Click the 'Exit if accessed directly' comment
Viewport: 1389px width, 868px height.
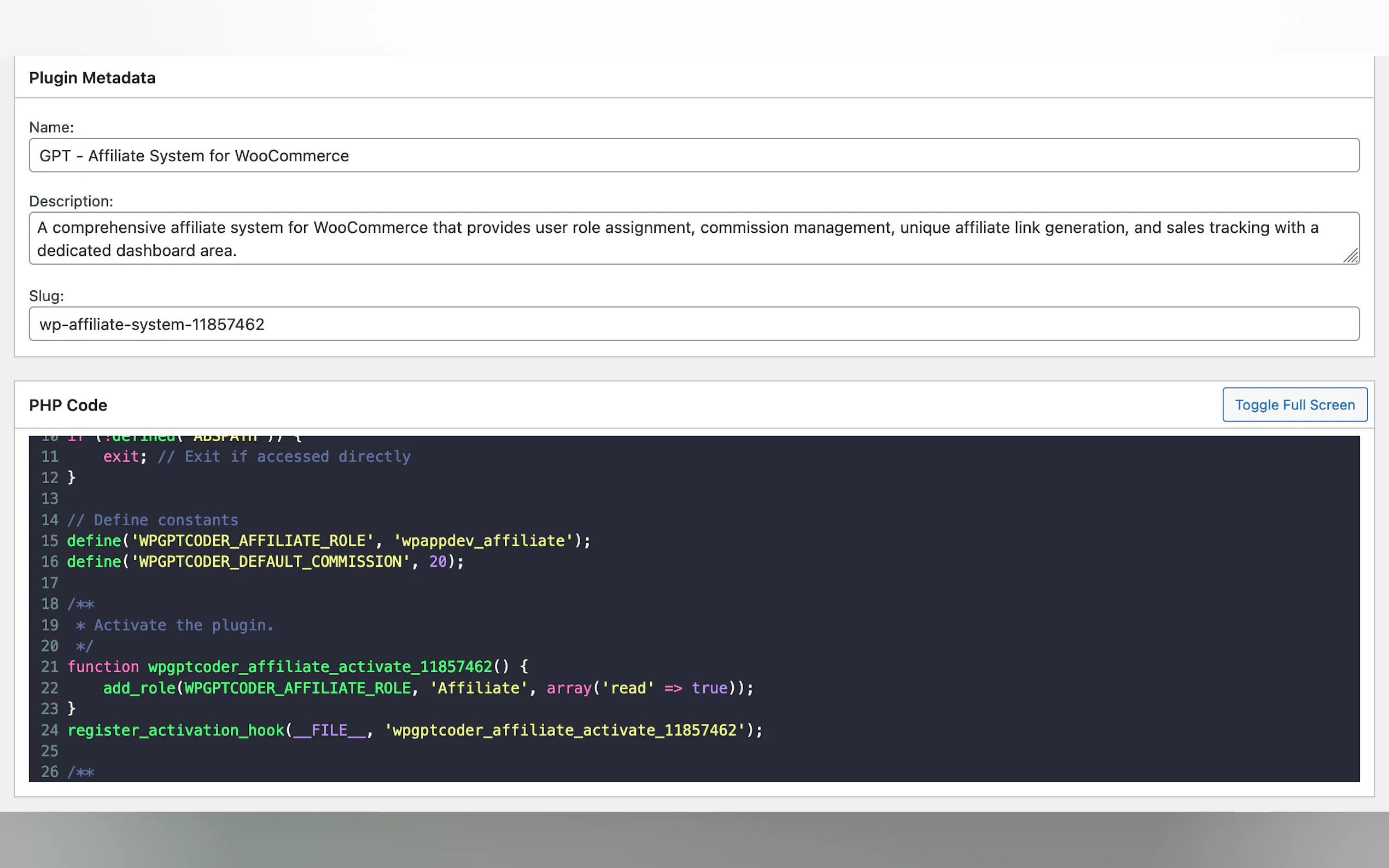point(284,456)
